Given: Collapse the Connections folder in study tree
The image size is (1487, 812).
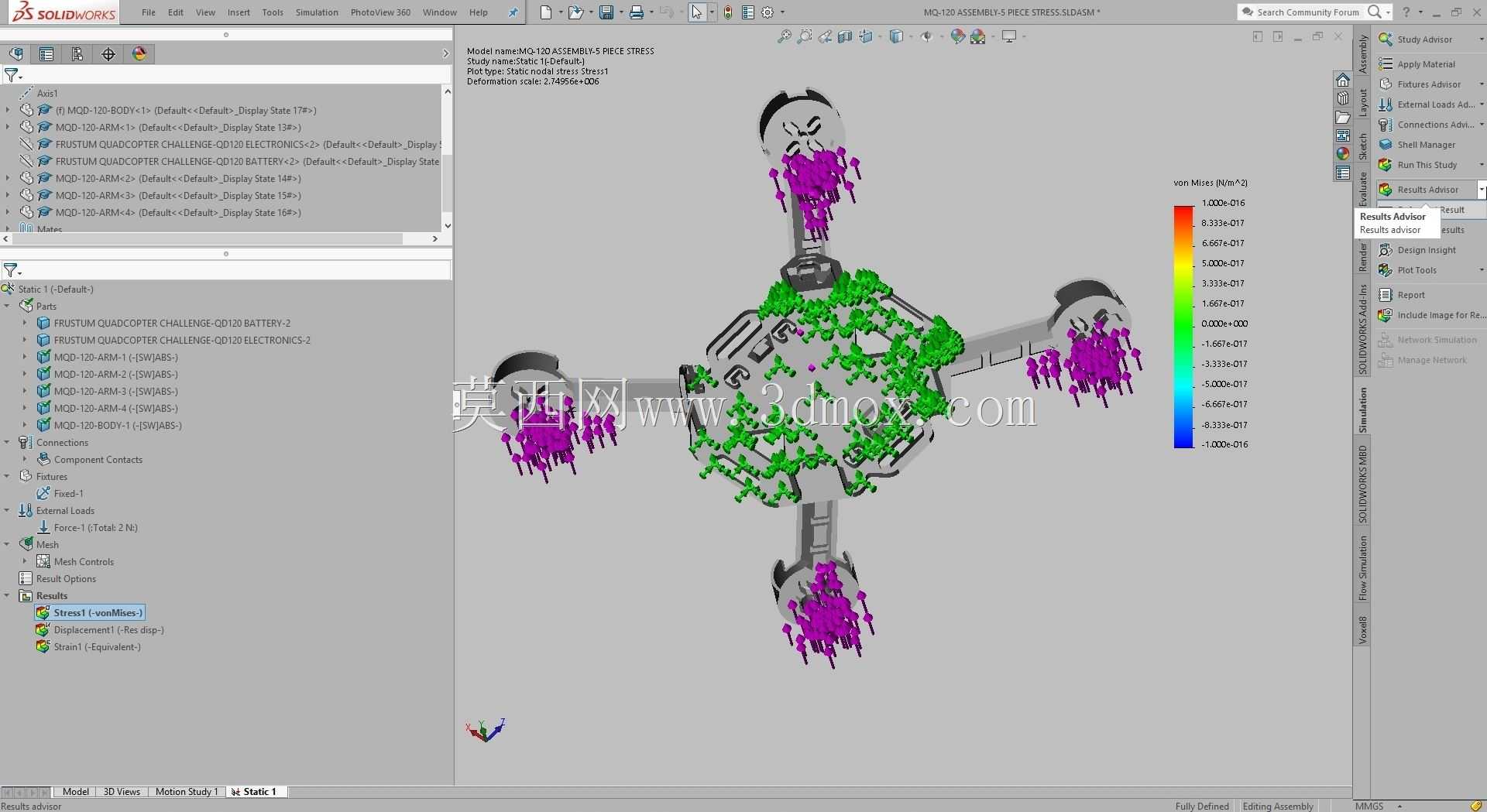Looking at the screenshot, I should [x=7, y=442].
